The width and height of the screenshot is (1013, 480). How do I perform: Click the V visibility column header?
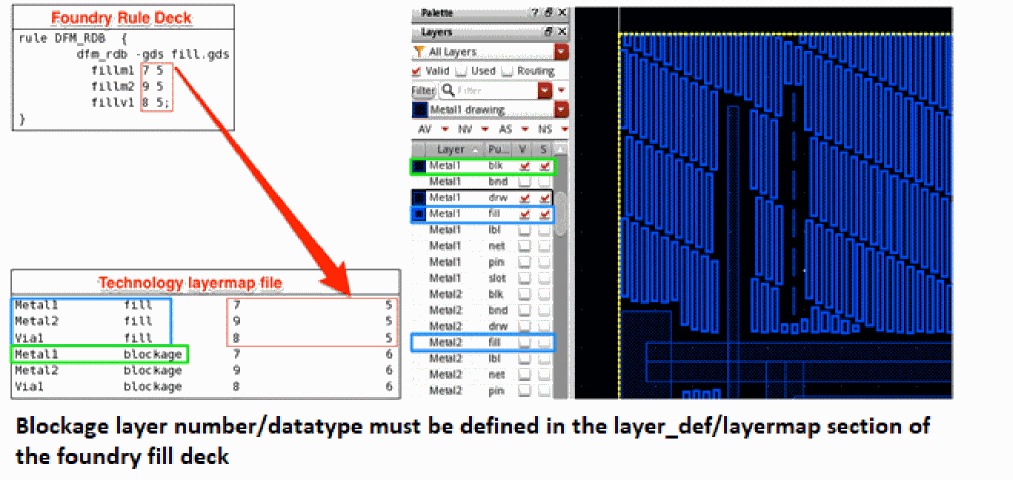tap(524, 148)
